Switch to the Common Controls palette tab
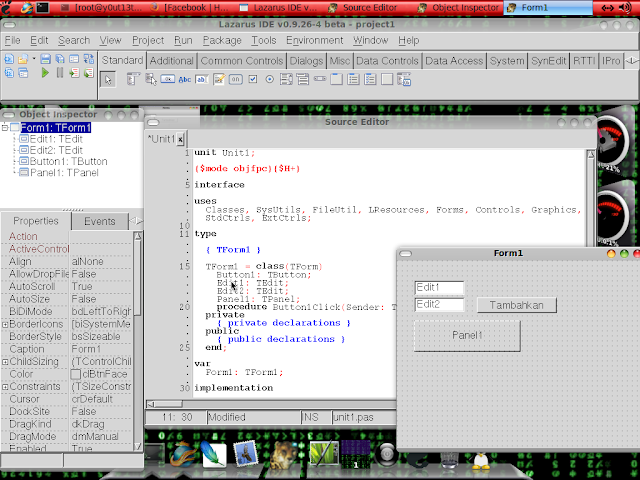The width and height of the screenshot is (640, 480). click(x=242, y=61)
